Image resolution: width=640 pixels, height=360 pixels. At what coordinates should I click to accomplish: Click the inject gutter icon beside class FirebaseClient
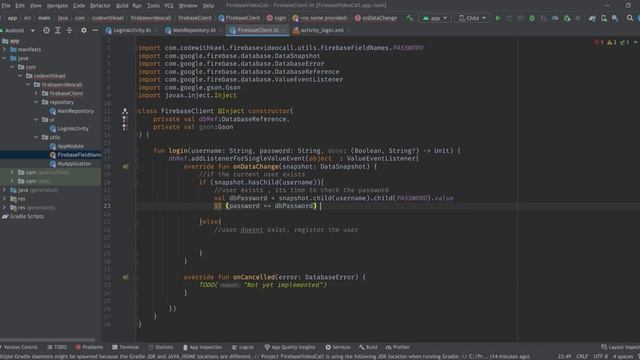coord(125,111)
